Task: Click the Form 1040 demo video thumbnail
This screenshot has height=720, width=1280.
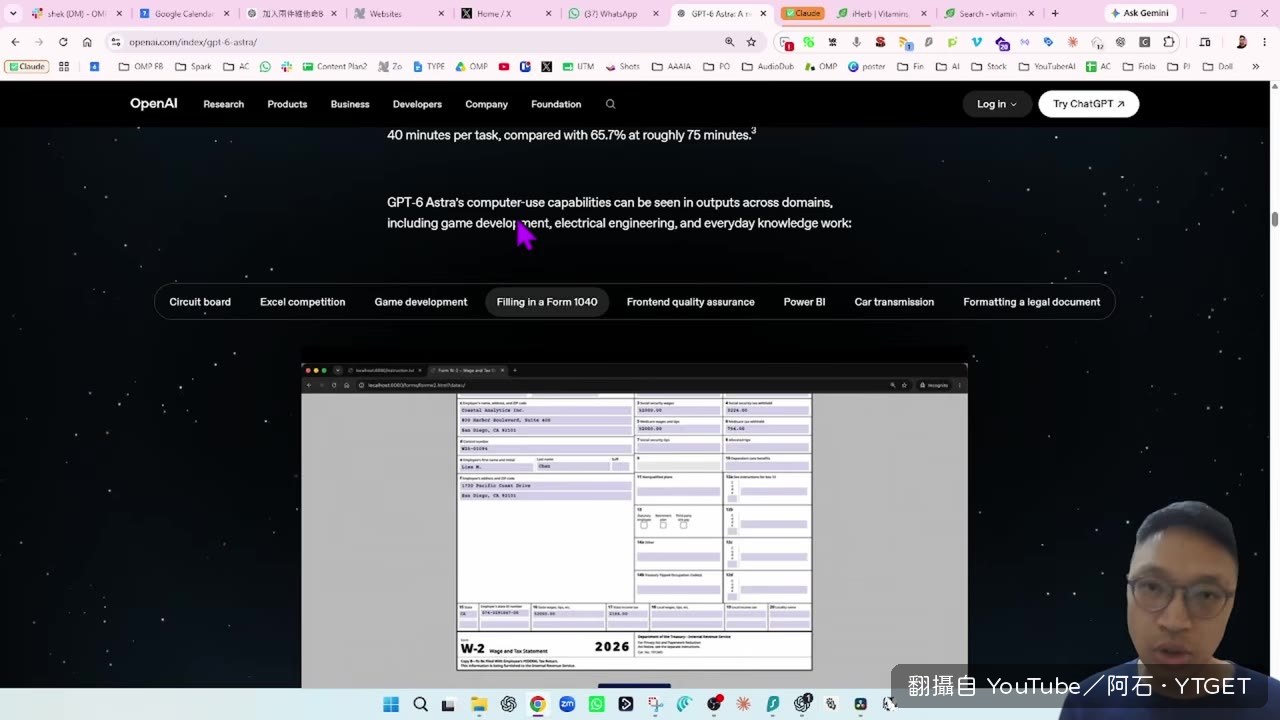Action: [634, 524]
